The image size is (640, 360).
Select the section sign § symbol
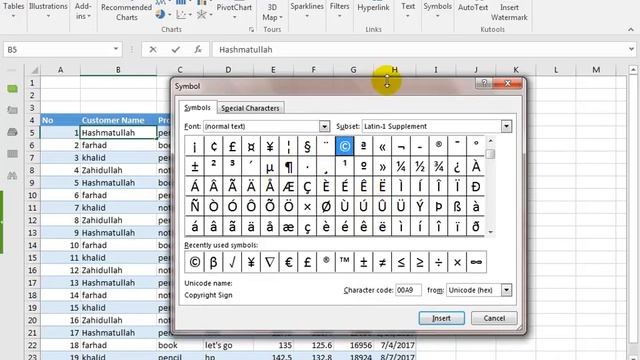click(307, 146)
